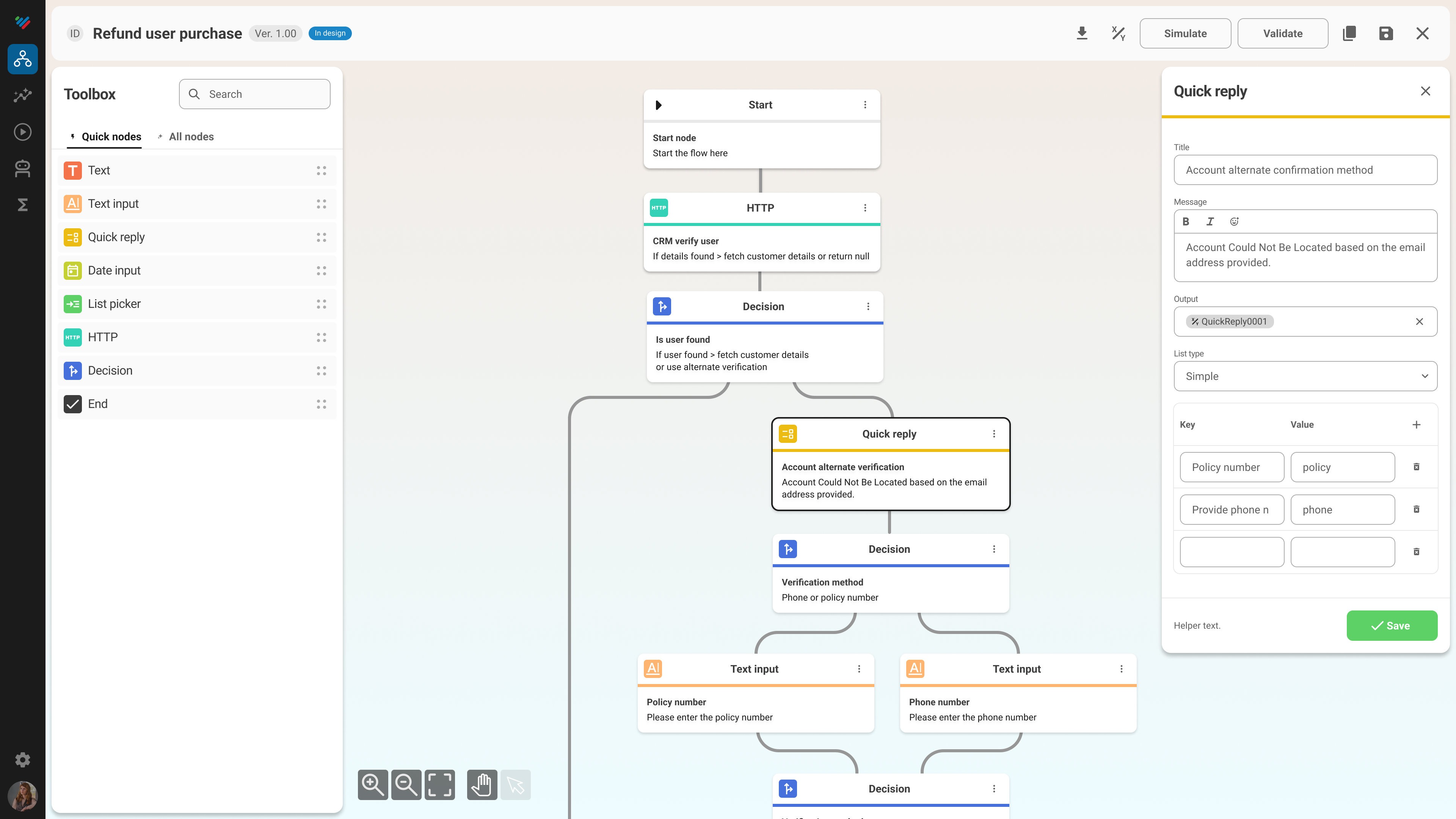Viewport: 1456px width, 819px height.
Task: Insert emoji in Message editor
Action: [x=1235, y=221]
